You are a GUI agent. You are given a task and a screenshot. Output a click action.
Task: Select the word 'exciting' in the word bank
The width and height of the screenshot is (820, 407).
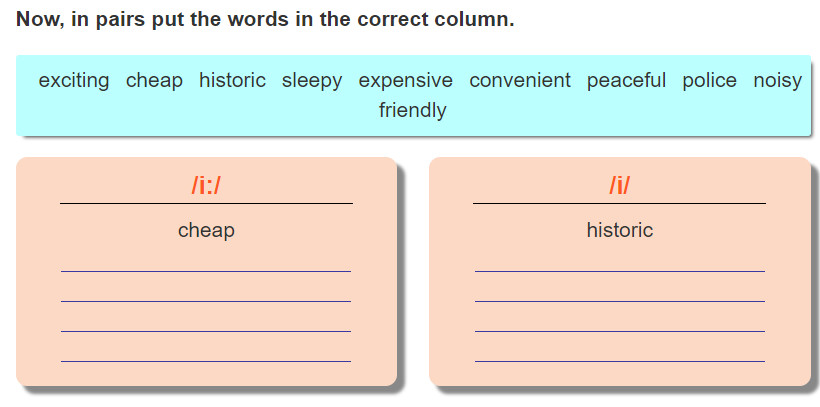click(x=74, y=81)
